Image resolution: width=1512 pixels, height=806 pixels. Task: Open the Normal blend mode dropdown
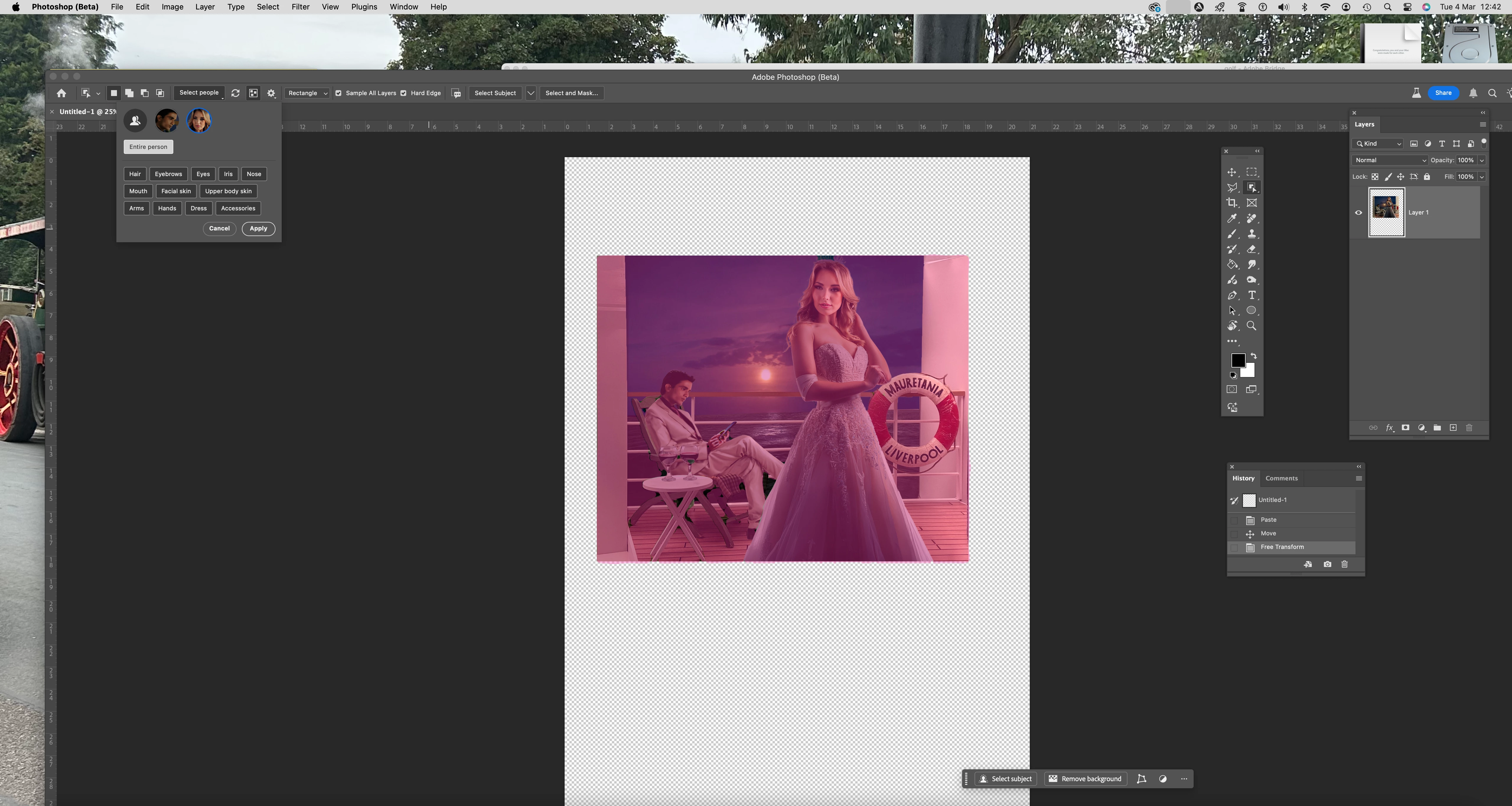coord(1389,160)
